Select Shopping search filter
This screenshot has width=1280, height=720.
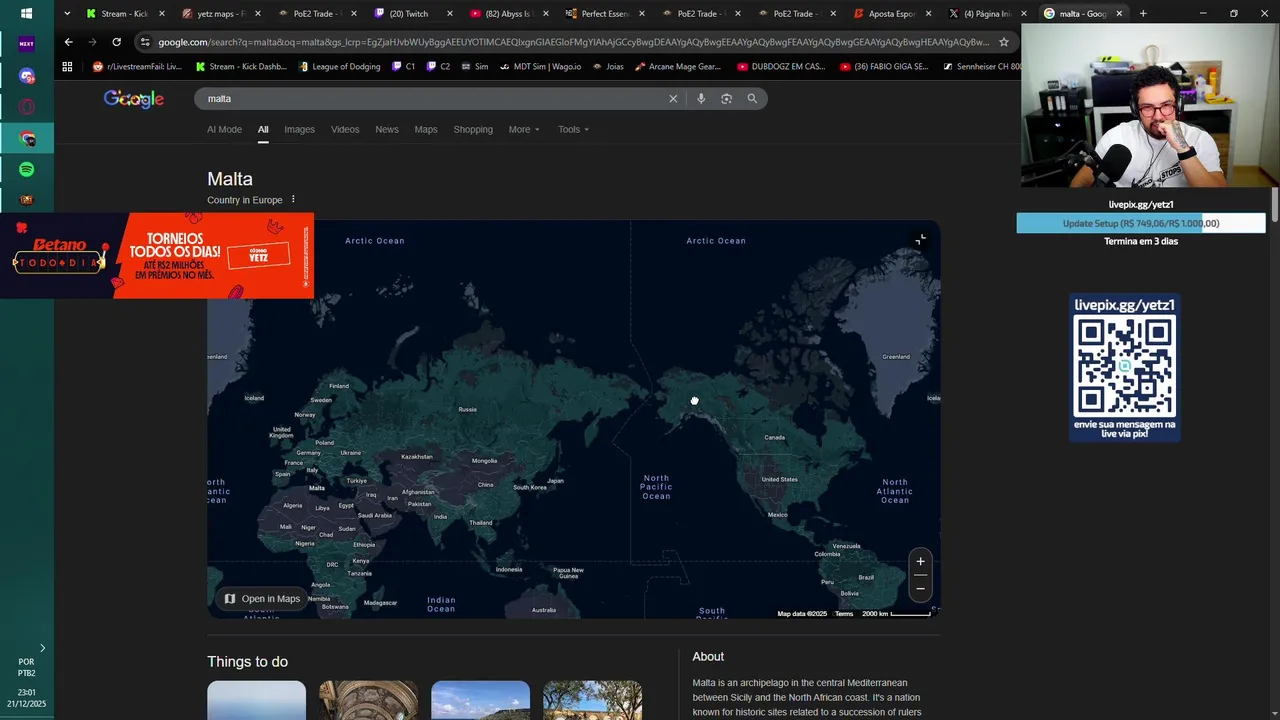point(473,129)
